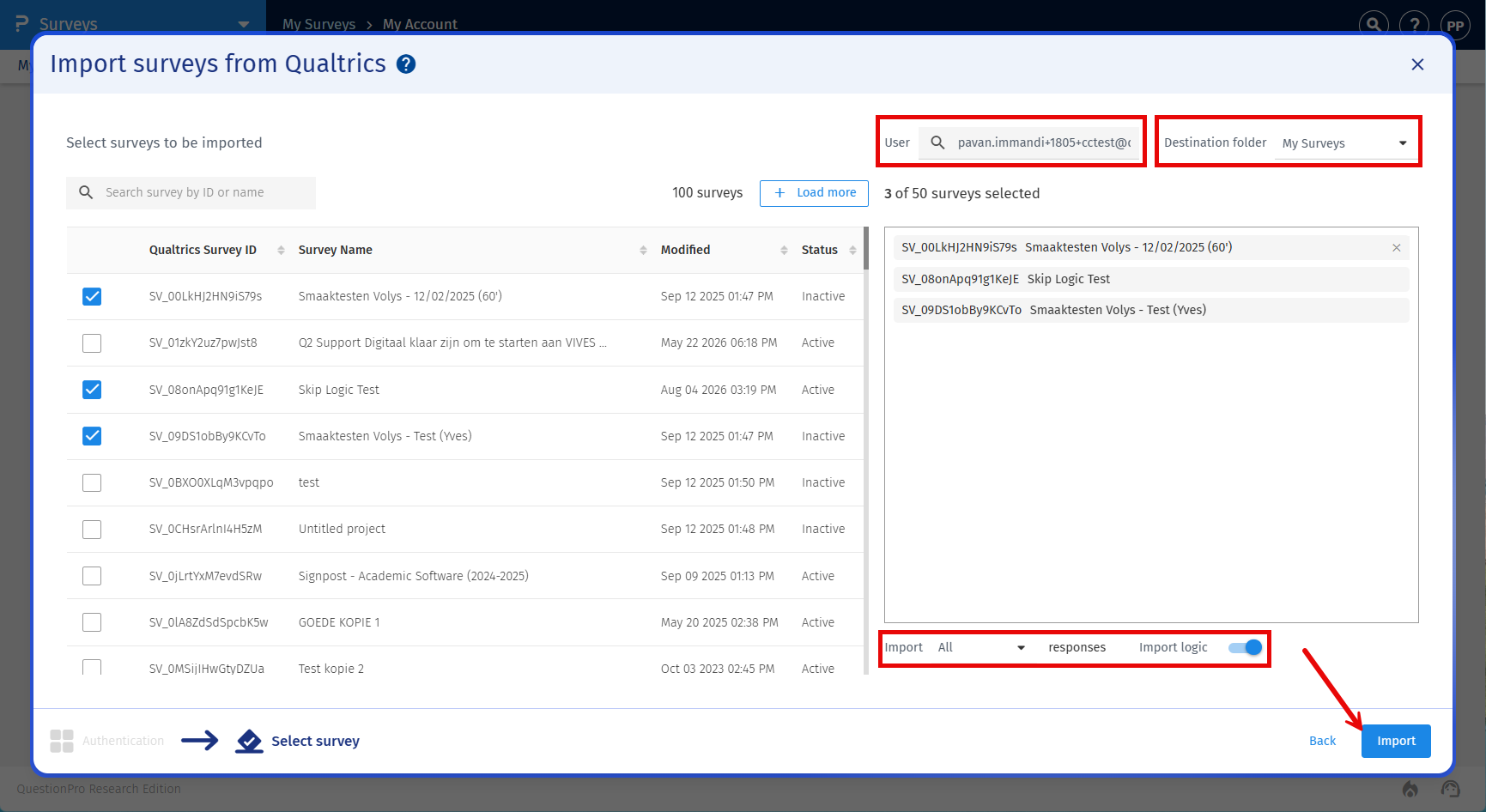Click the Authentication step grid icon

62,741
